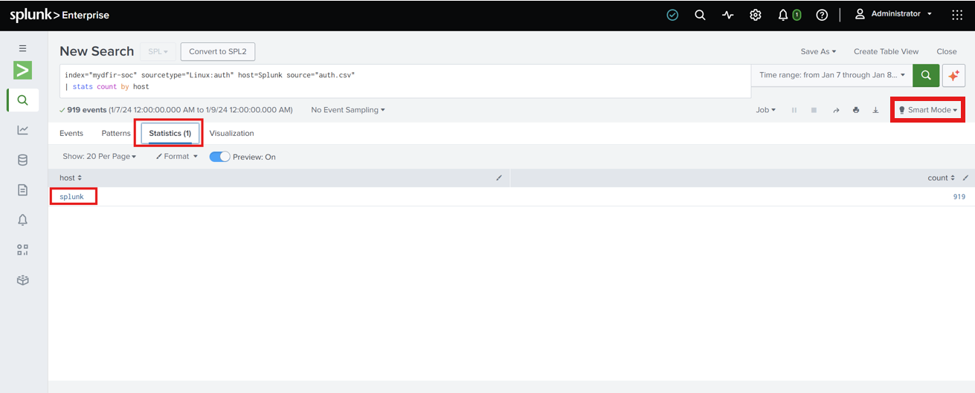Image resolution: width=975 pixels, height=393 pixels.
Task: Open the AI assistant sparkle button
Action: (953, 75)
